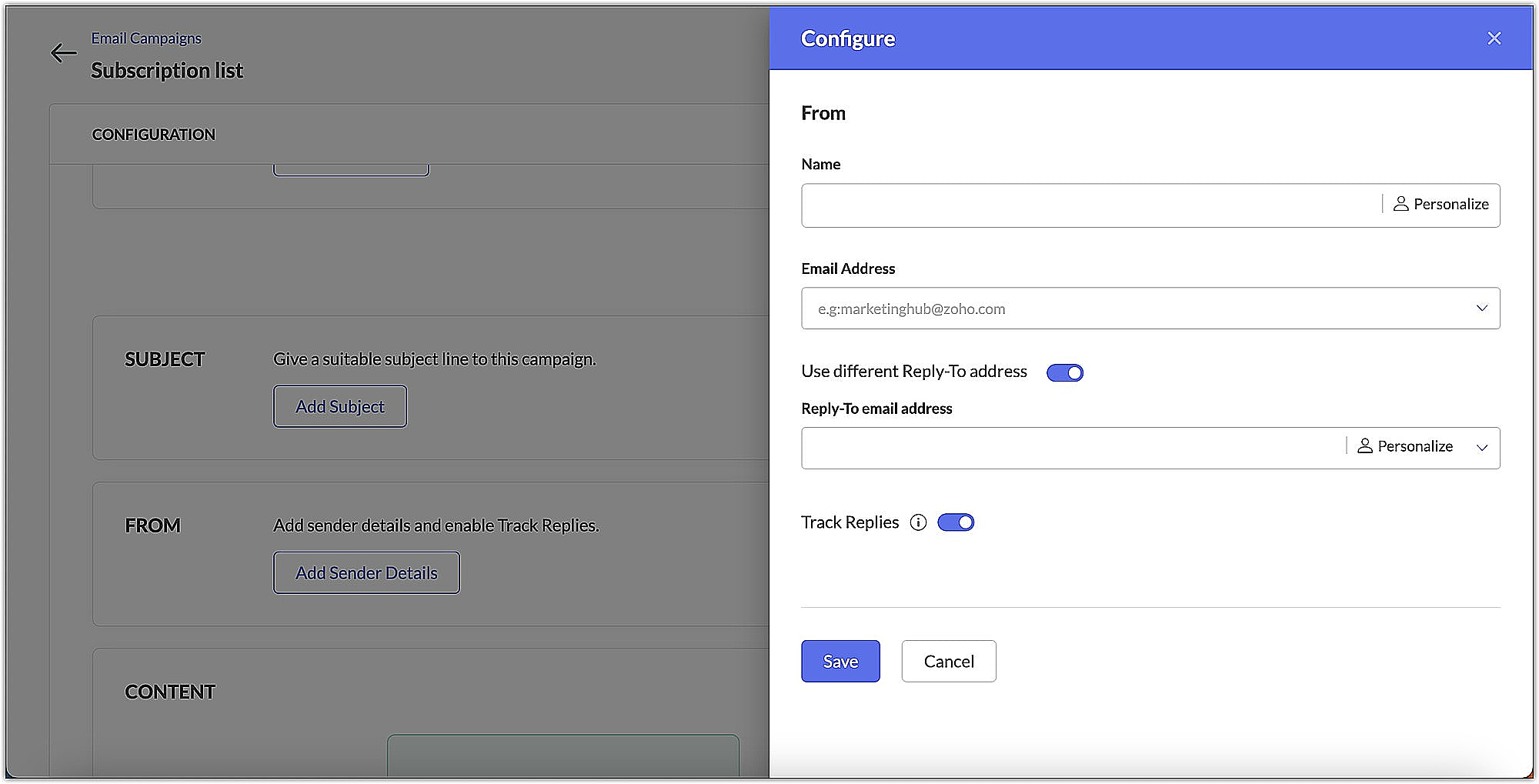Click the 'Subscription list' title

167,71
